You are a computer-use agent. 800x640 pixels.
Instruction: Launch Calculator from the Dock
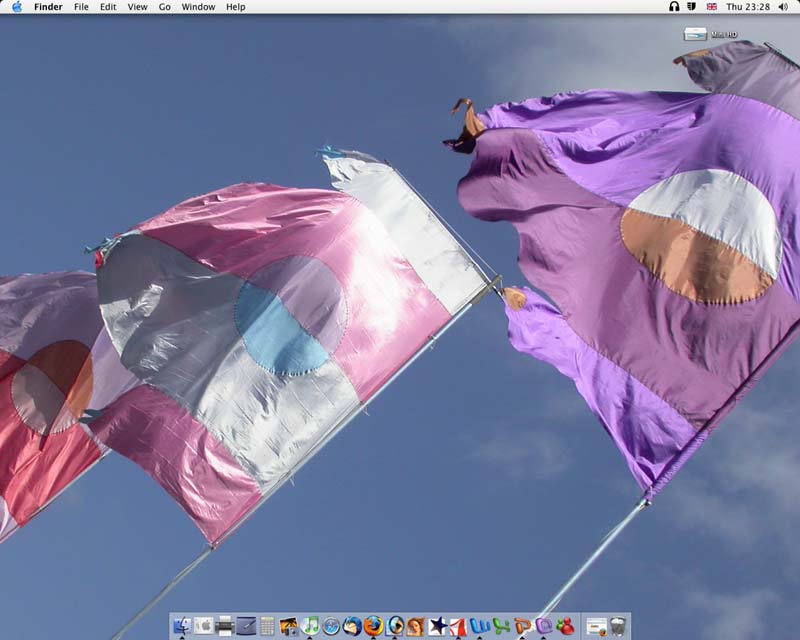pyautogui.click(x=267, y=626)
